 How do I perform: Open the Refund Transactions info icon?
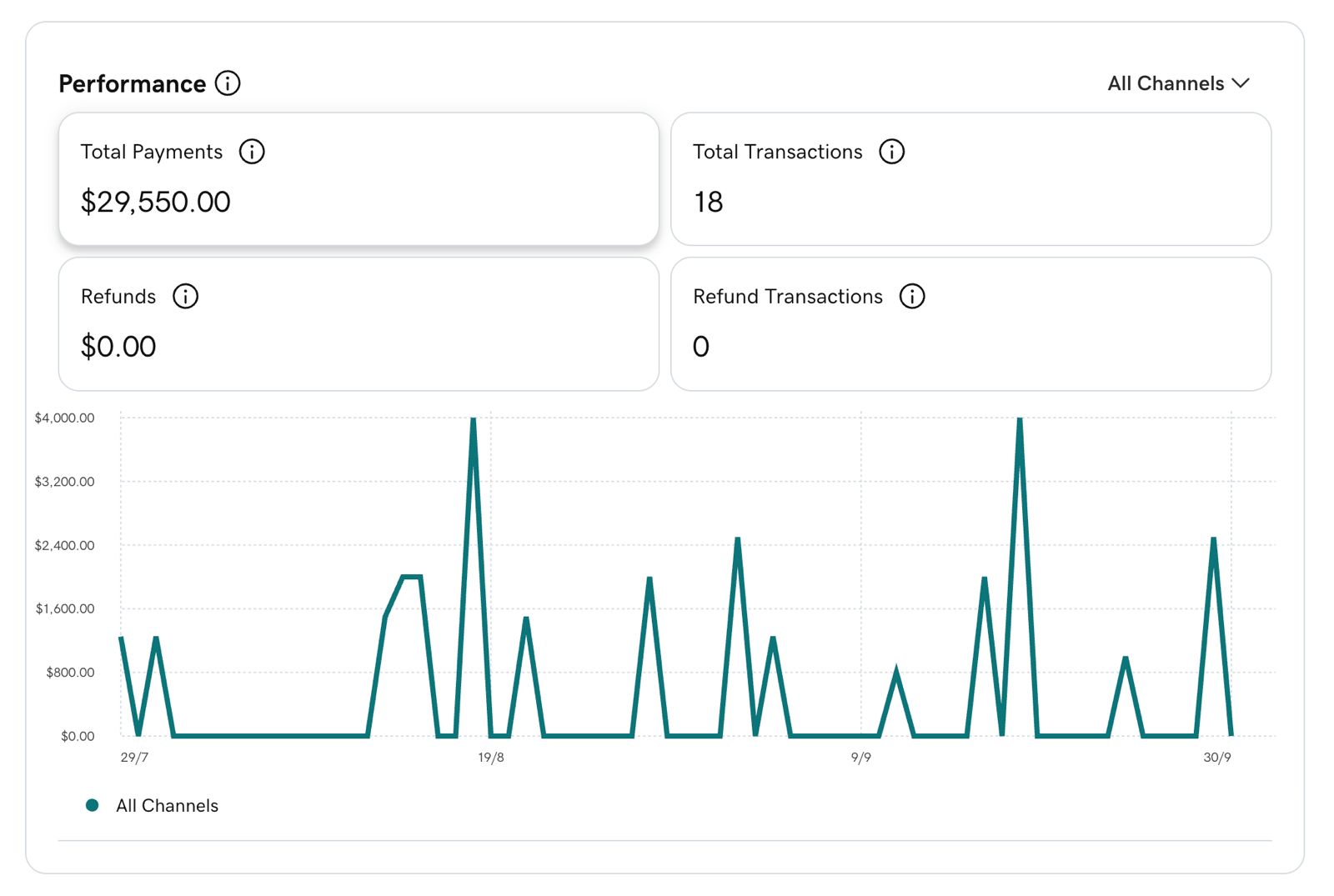[912, 296]
